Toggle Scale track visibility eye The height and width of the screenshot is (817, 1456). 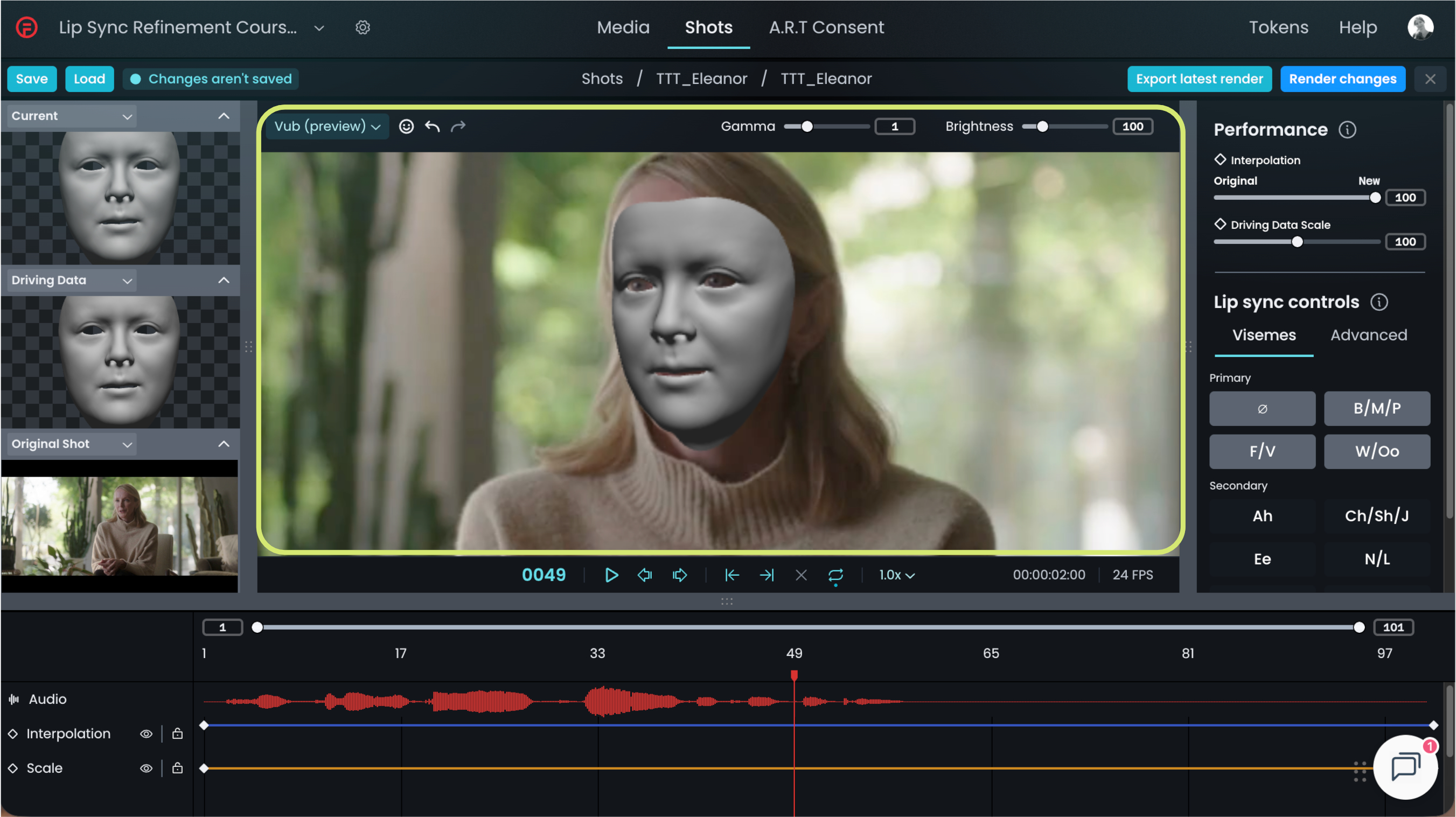(146, 769)
